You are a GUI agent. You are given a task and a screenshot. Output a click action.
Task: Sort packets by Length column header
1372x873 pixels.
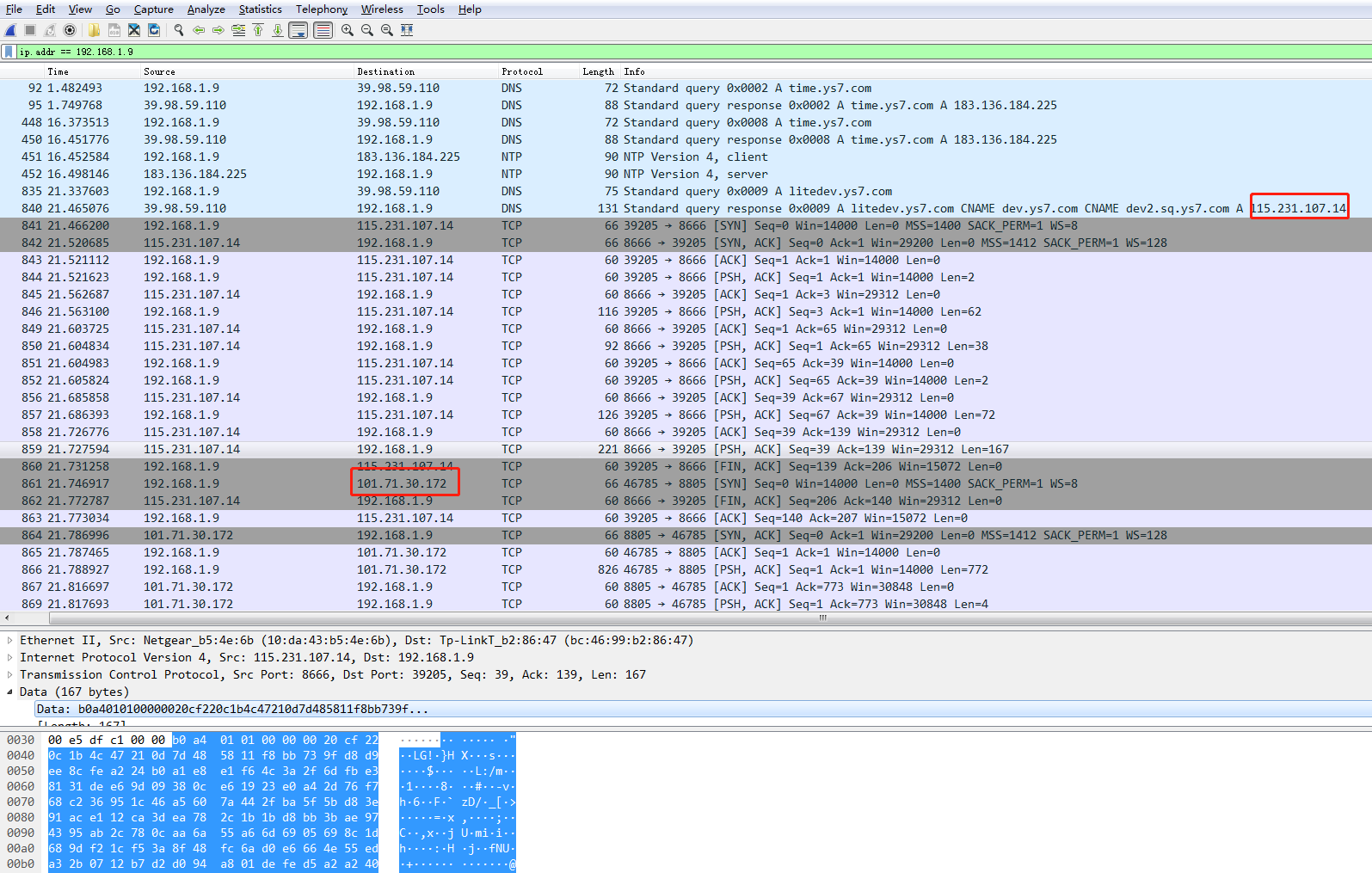pos(599,71)
